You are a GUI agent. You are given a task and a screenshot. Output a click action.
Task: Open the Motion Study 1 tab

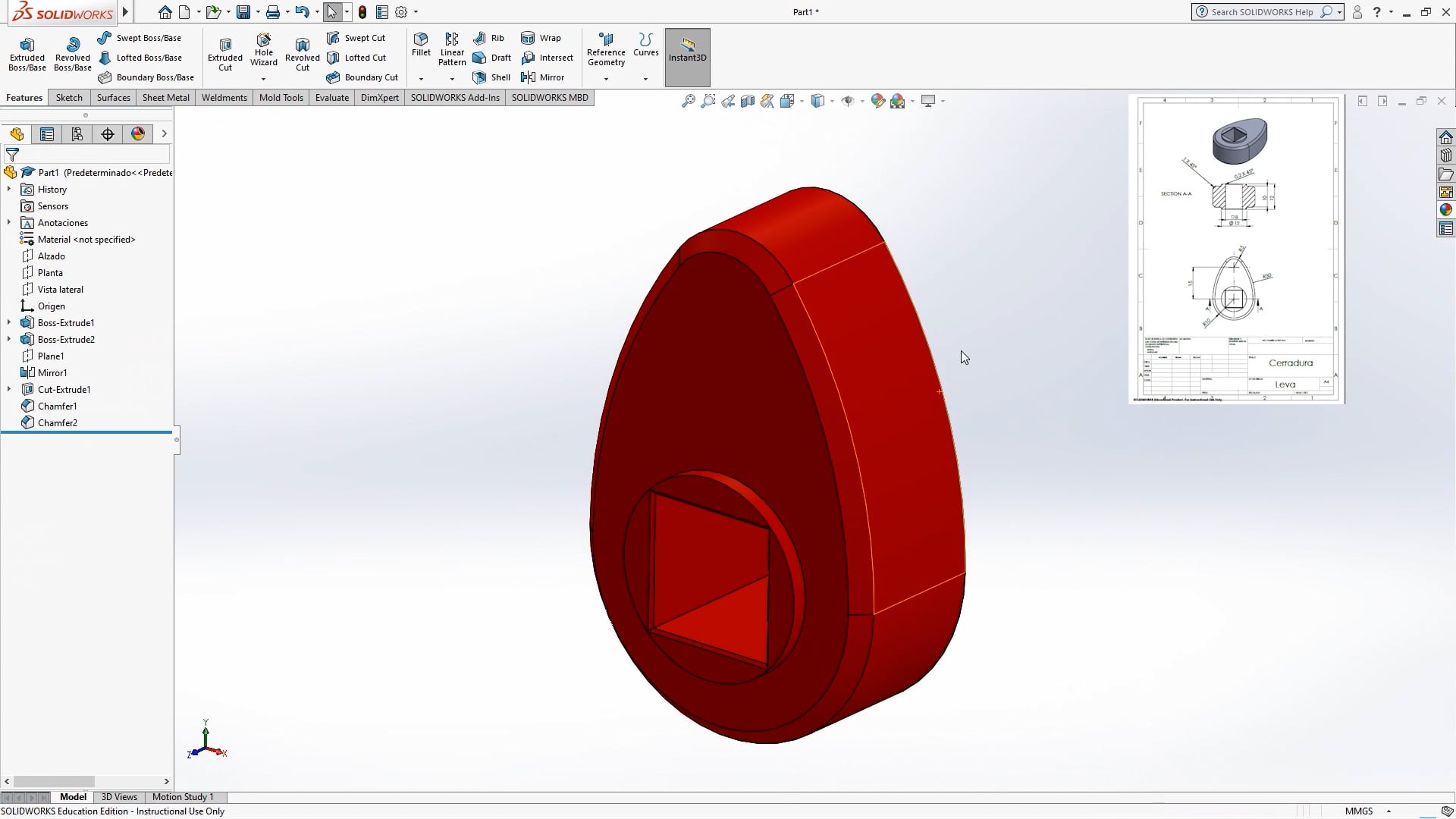point(183,797)
